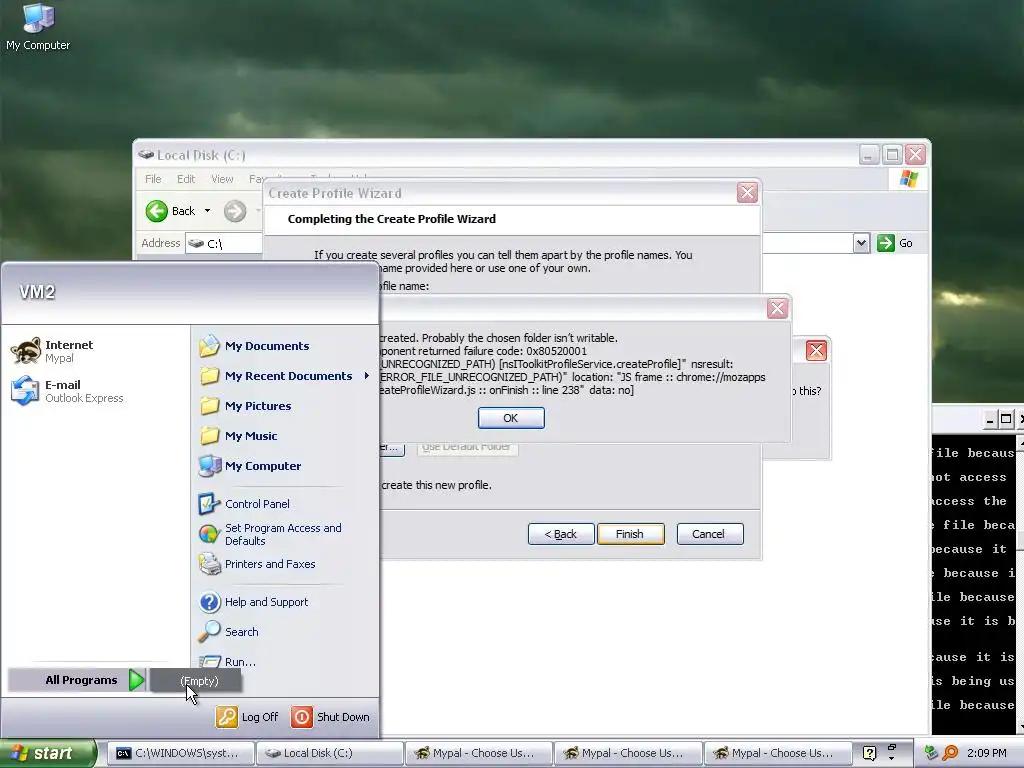Open the Address bar dropdown in explorer
This screenshot has width=1024, height=768.
[861, 243]
